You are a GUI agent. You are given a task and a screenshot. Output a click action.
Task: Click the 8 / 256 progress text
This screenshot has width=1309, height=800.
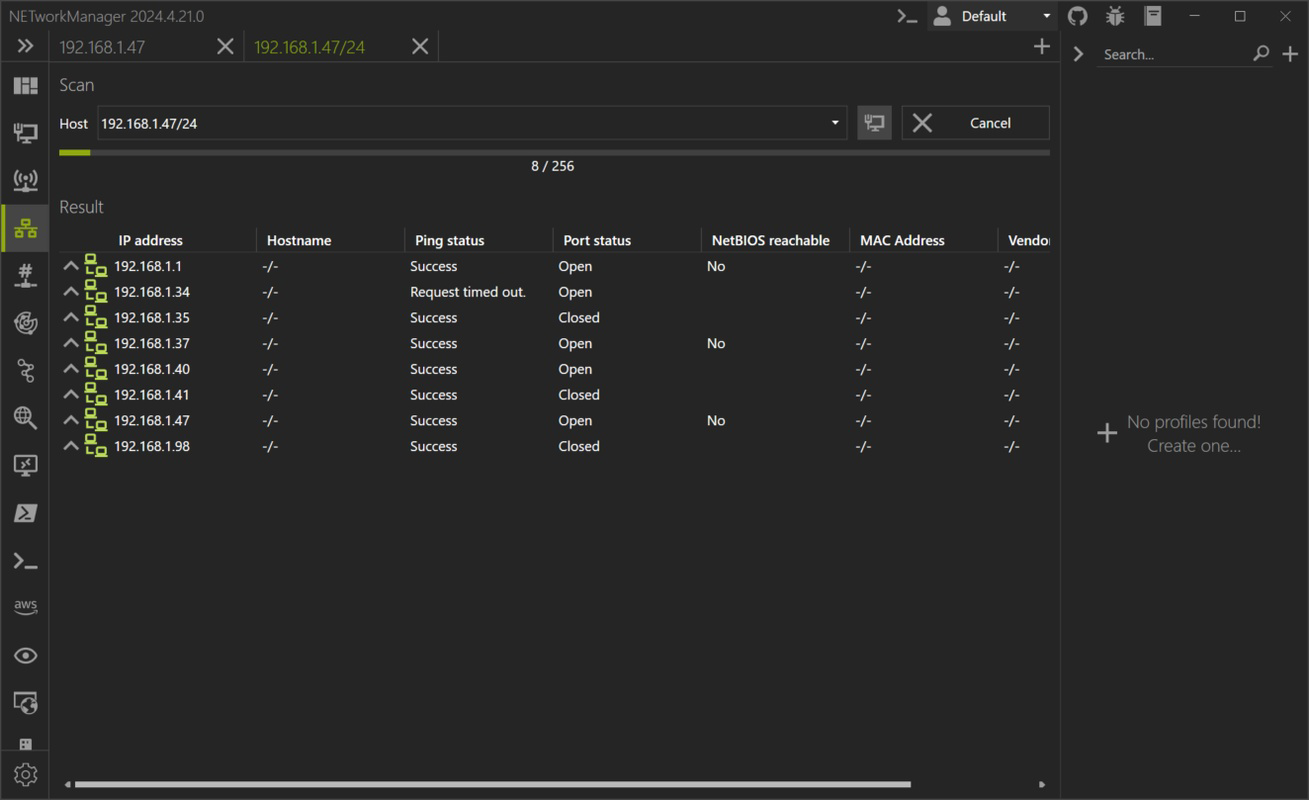coord(553,166)
